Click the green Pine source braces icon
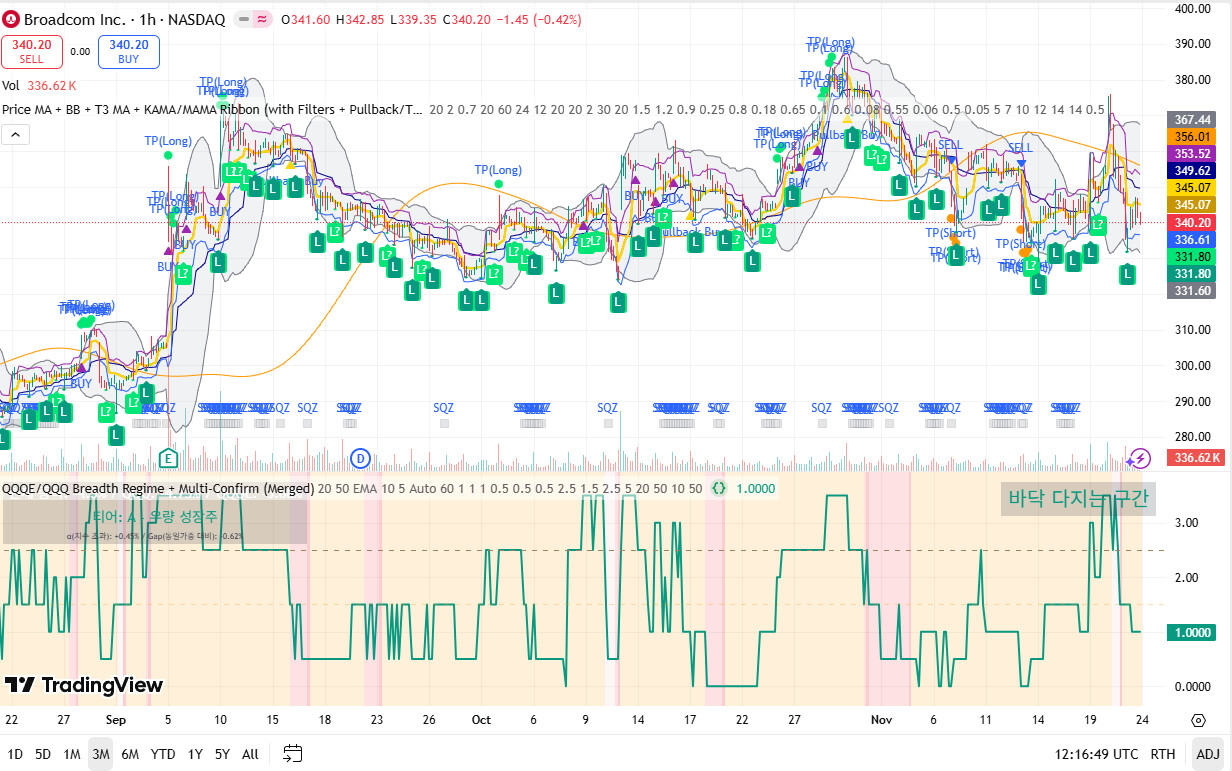1232x771 pixels. pos(718,488)
